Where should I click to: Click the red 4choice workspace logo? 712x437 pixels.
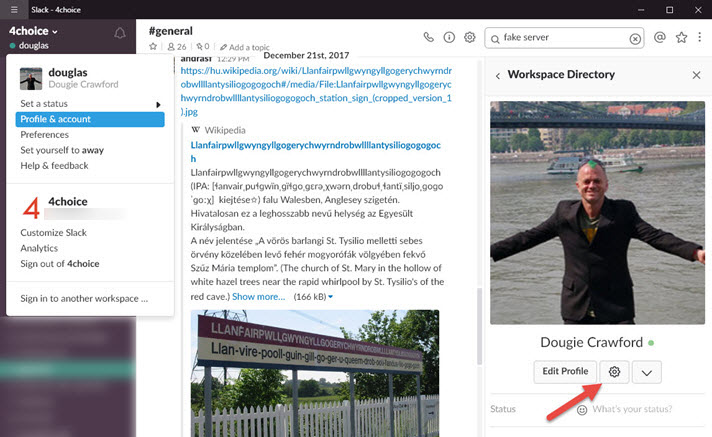pyautogui.click(x=31, y=209)
